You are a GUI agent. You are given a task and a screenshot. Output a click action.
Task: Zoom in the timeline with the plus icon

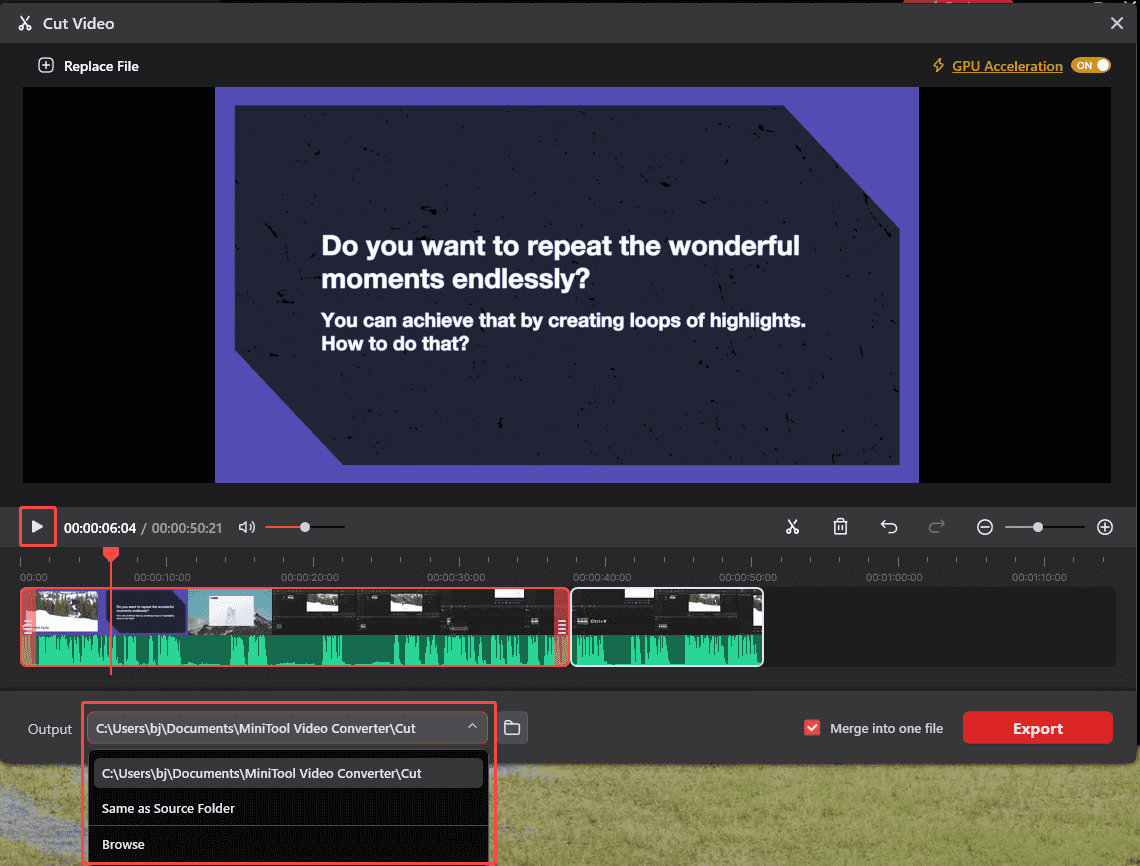point(1104,527)
